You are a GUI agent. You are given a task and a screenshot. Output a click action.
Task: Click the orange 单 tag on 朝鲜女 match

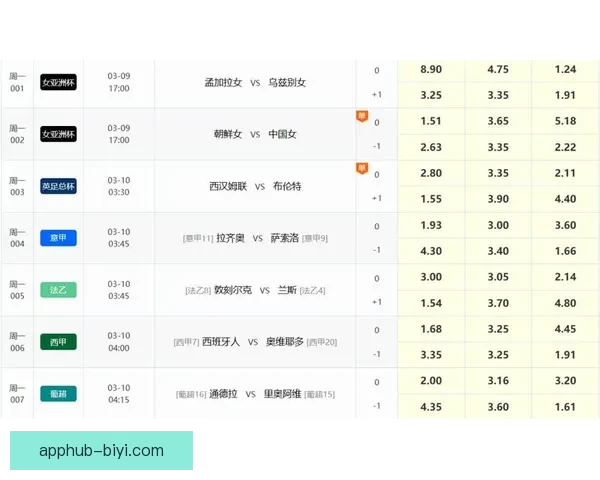(362, 116)
